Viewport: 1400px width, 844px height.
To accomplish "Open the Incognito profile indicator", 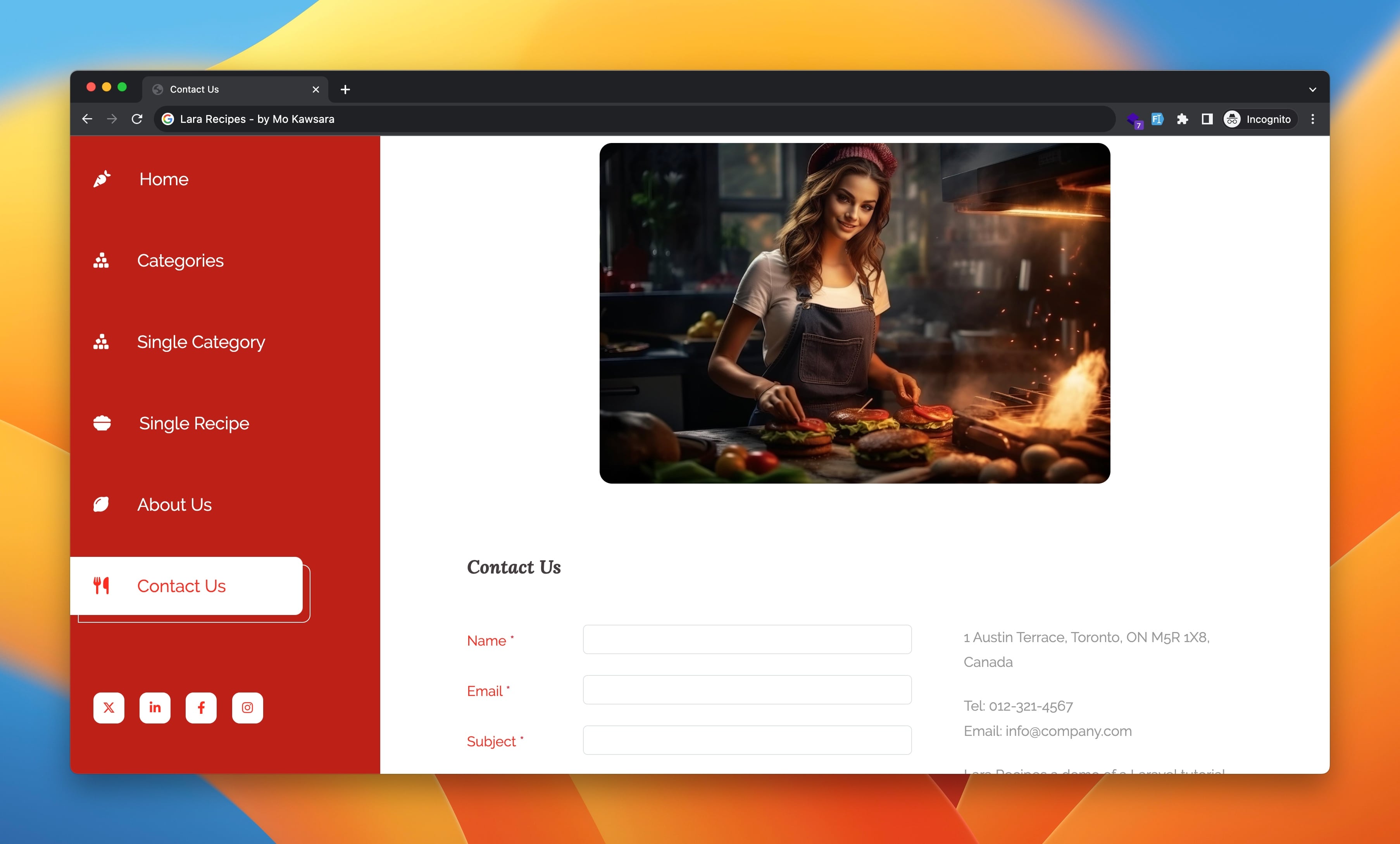I will coord(1259,119).
